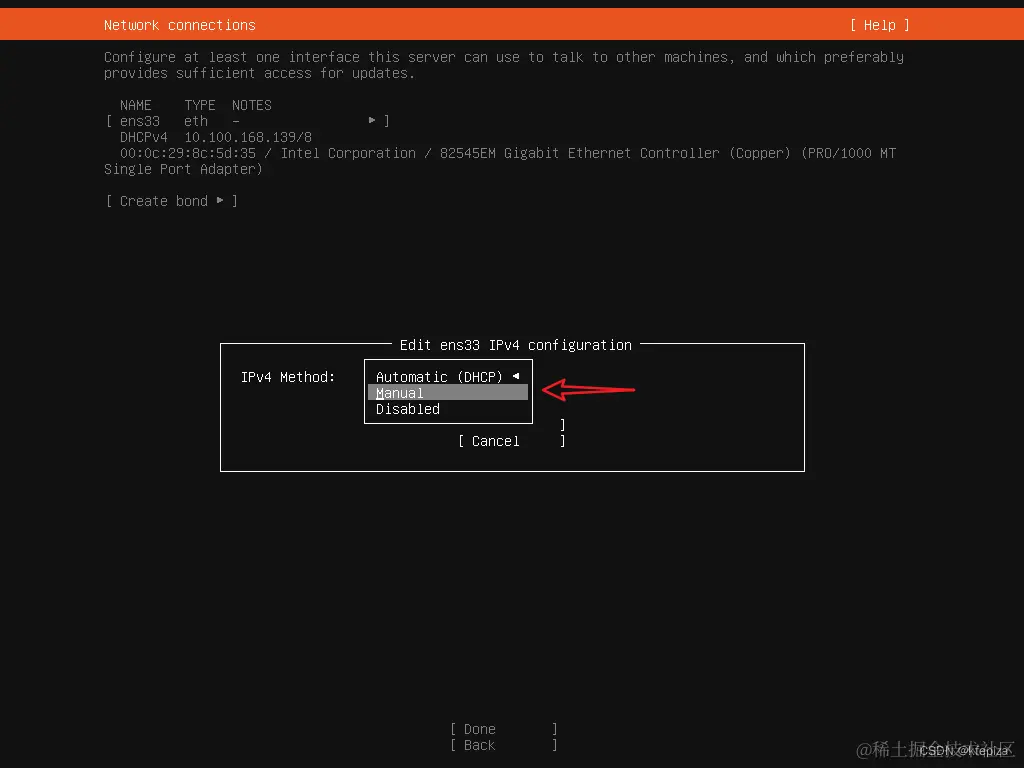This screenshot has width=1024, height=768.
Task: Click the DHCPv4 address 10.100.168.139/8 text
Action: tap(248, 137)
